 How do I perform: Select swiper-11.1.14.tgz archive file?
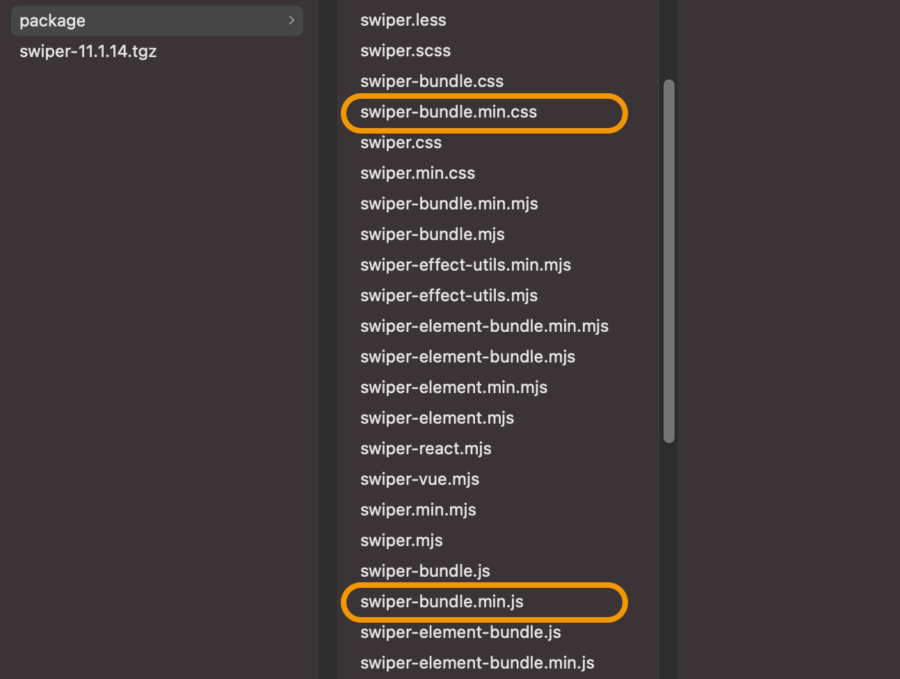tap(88, 52)
